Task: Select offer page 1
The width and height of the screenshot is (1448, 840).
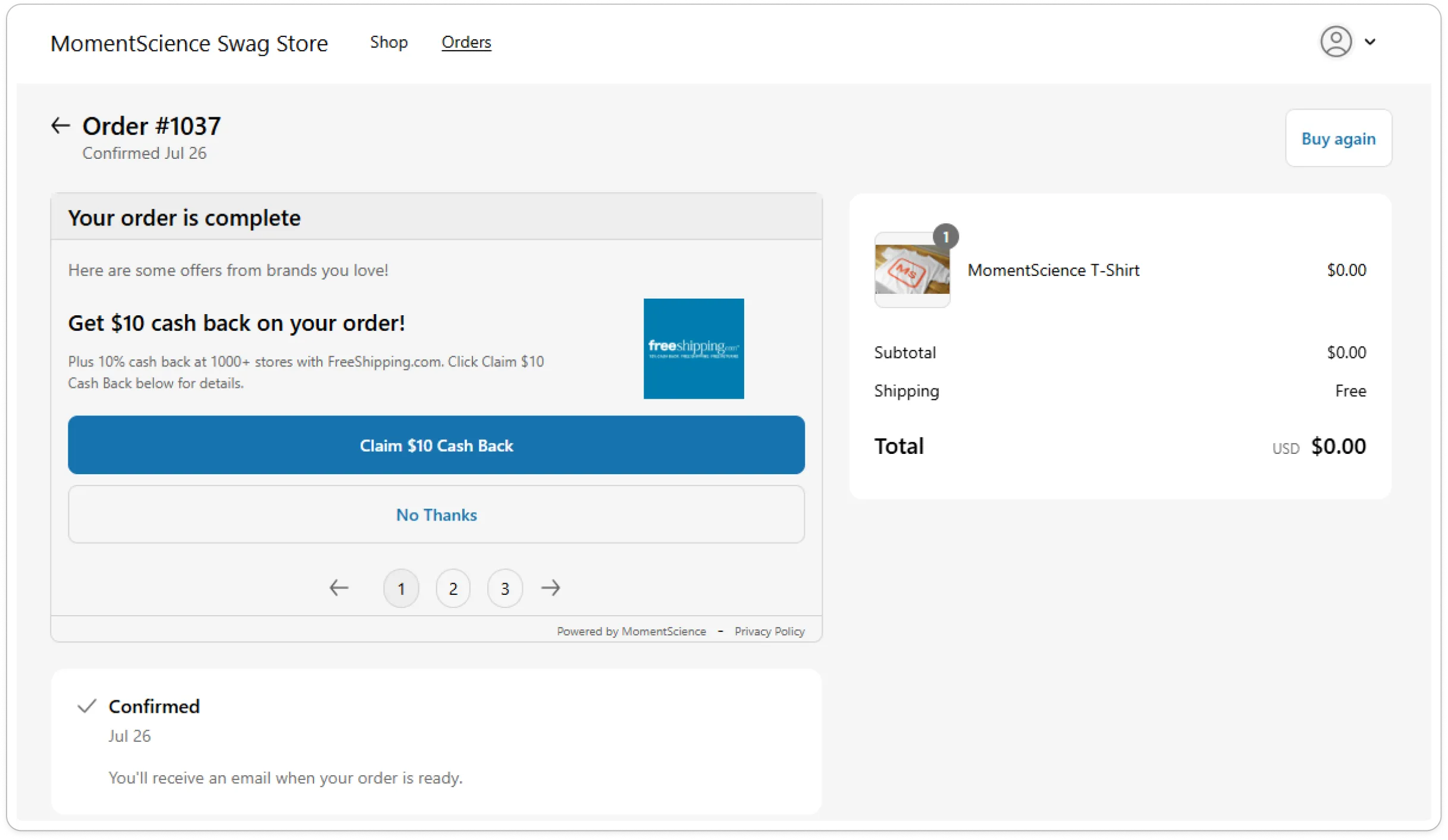Action: pyautogui.click(x=401, y=588)
